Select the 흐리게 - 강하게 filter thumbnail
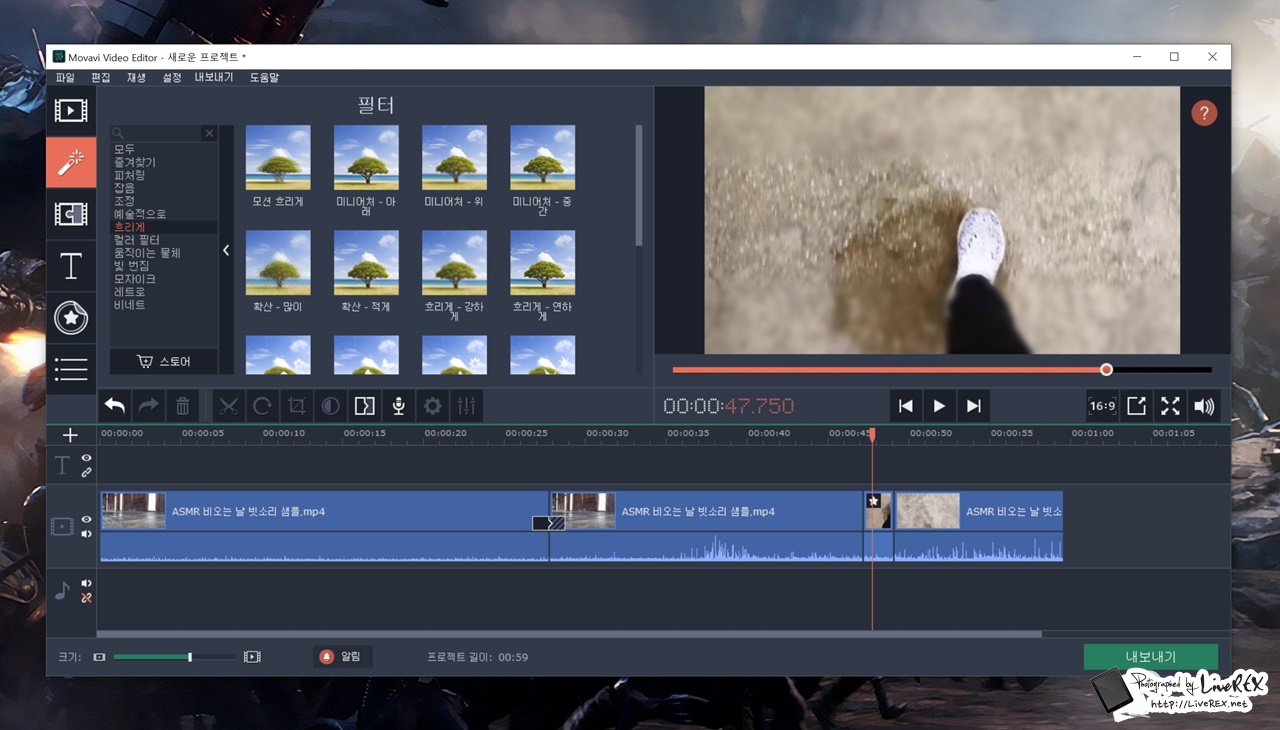This screenshot has height=730, width=1280. (454, 263)
